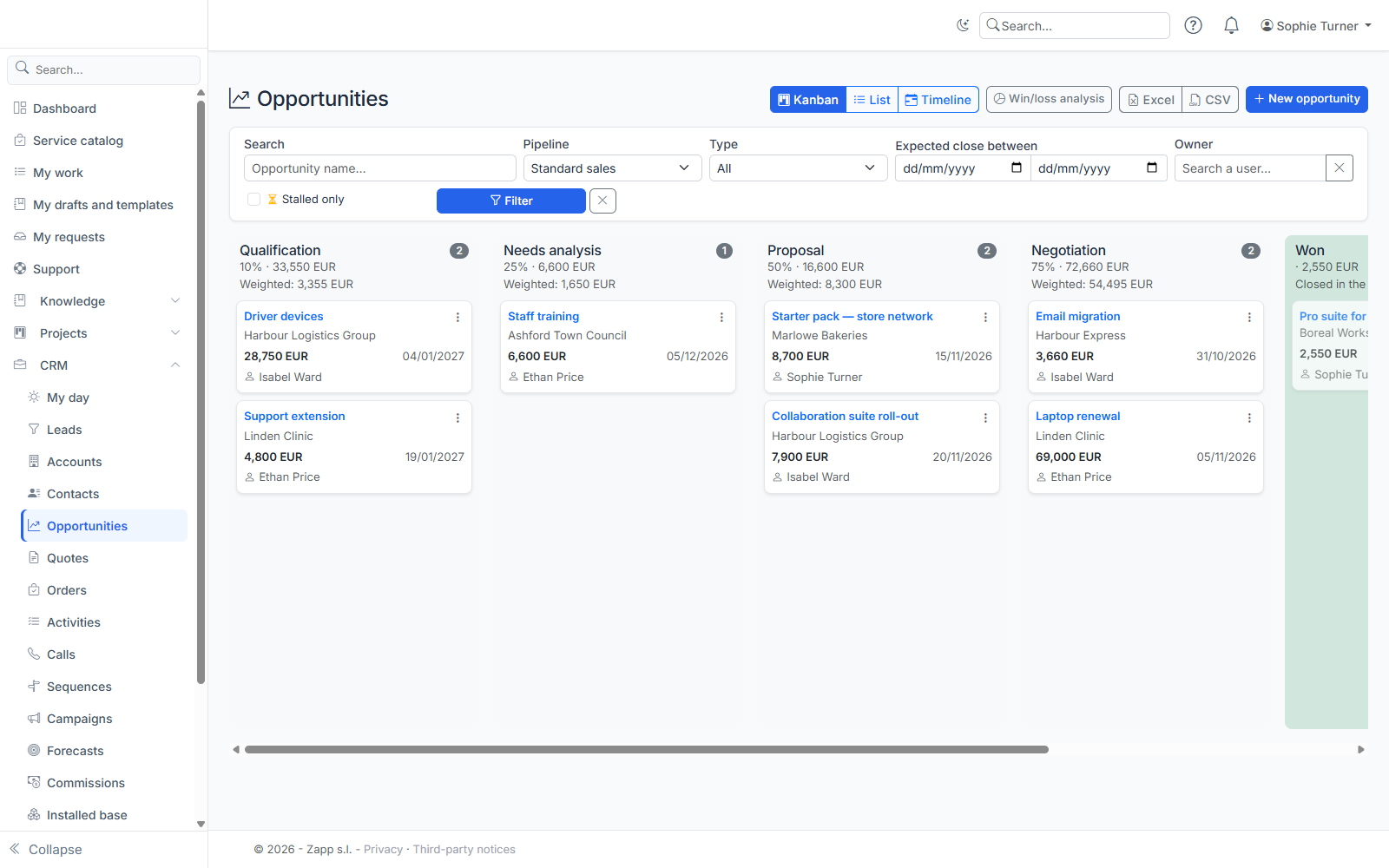1389x868 pixels.
Task: Open the Privacy link in footer
Action: pyautogui.click(x=383, y=849)
